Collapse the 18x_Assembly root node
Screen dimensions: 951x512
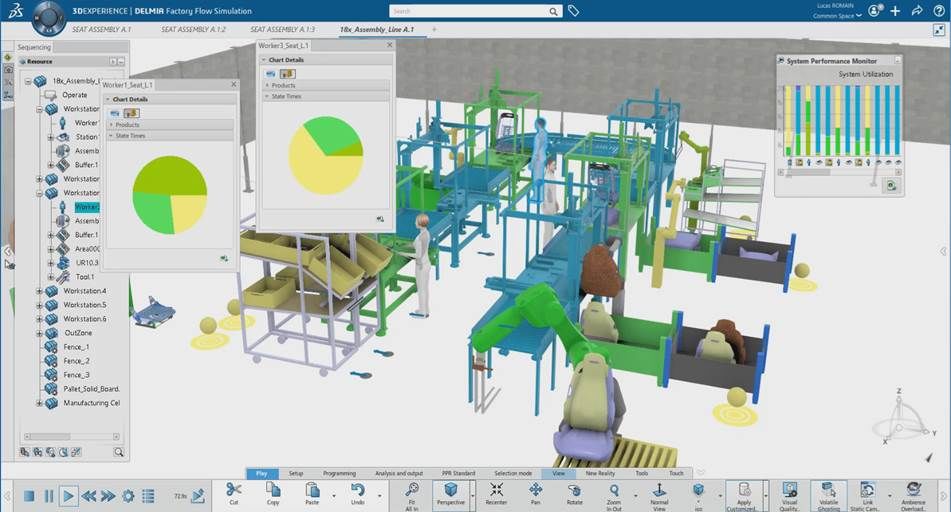28,81
